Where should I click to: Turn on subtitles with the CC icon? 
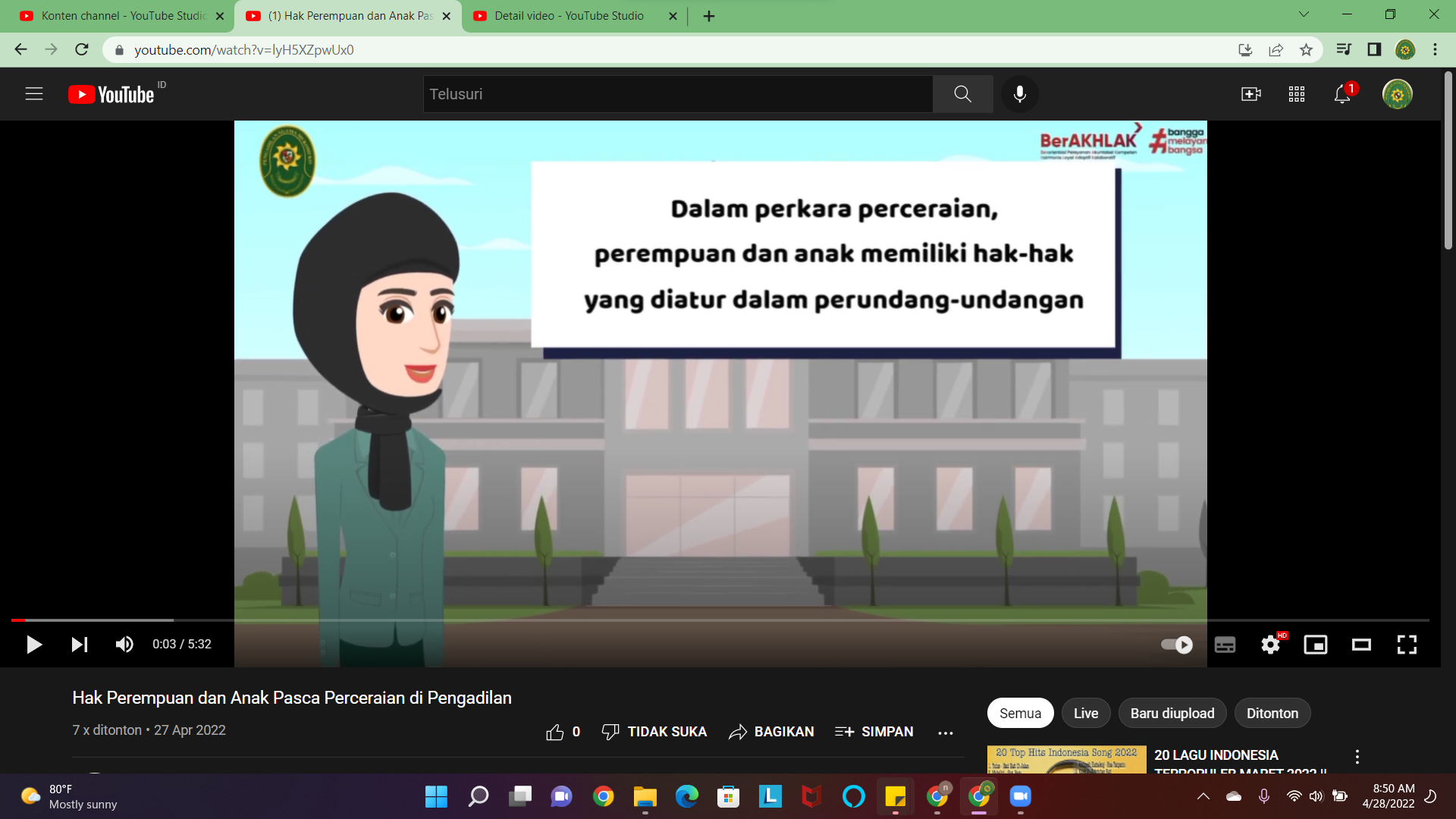coord(1225,645)
